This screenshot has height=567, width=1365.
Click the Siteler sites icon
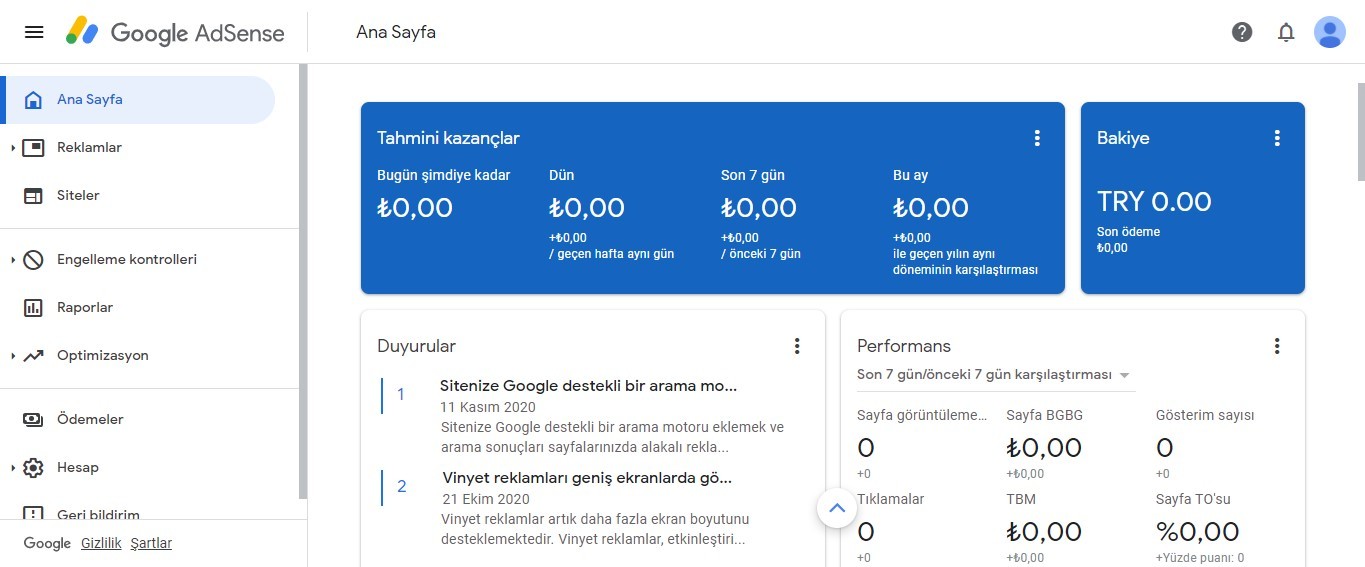point(33,196)
